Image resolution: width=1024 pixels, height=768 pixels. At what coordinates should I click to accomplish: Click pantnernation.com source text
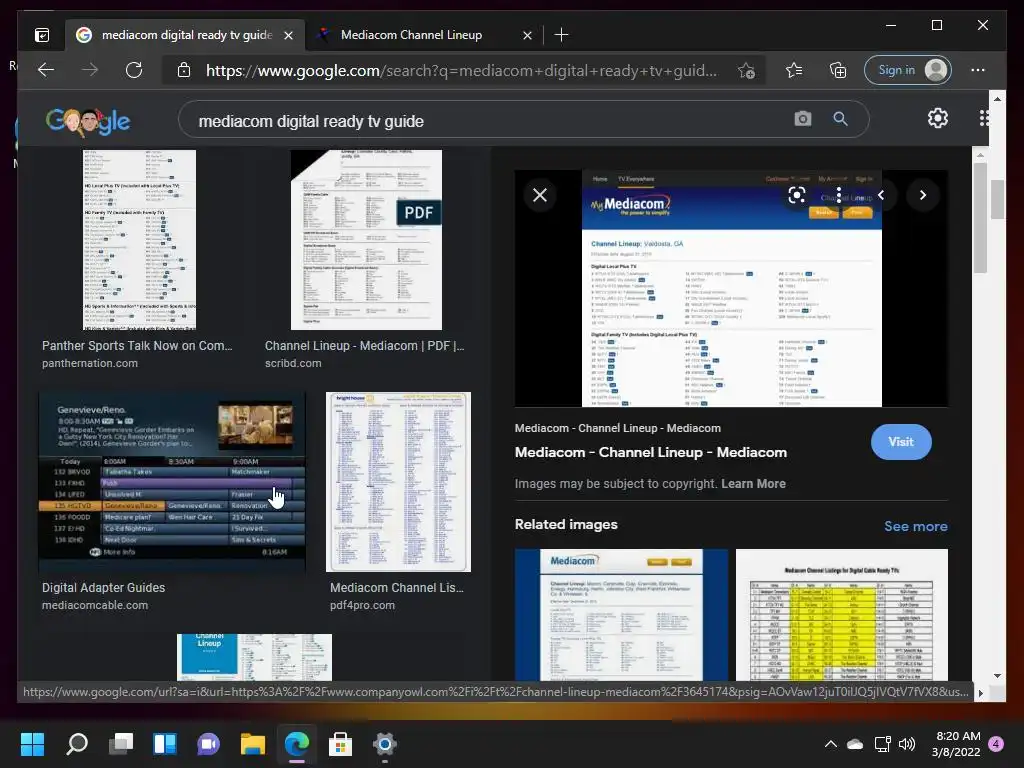point(90,363)
